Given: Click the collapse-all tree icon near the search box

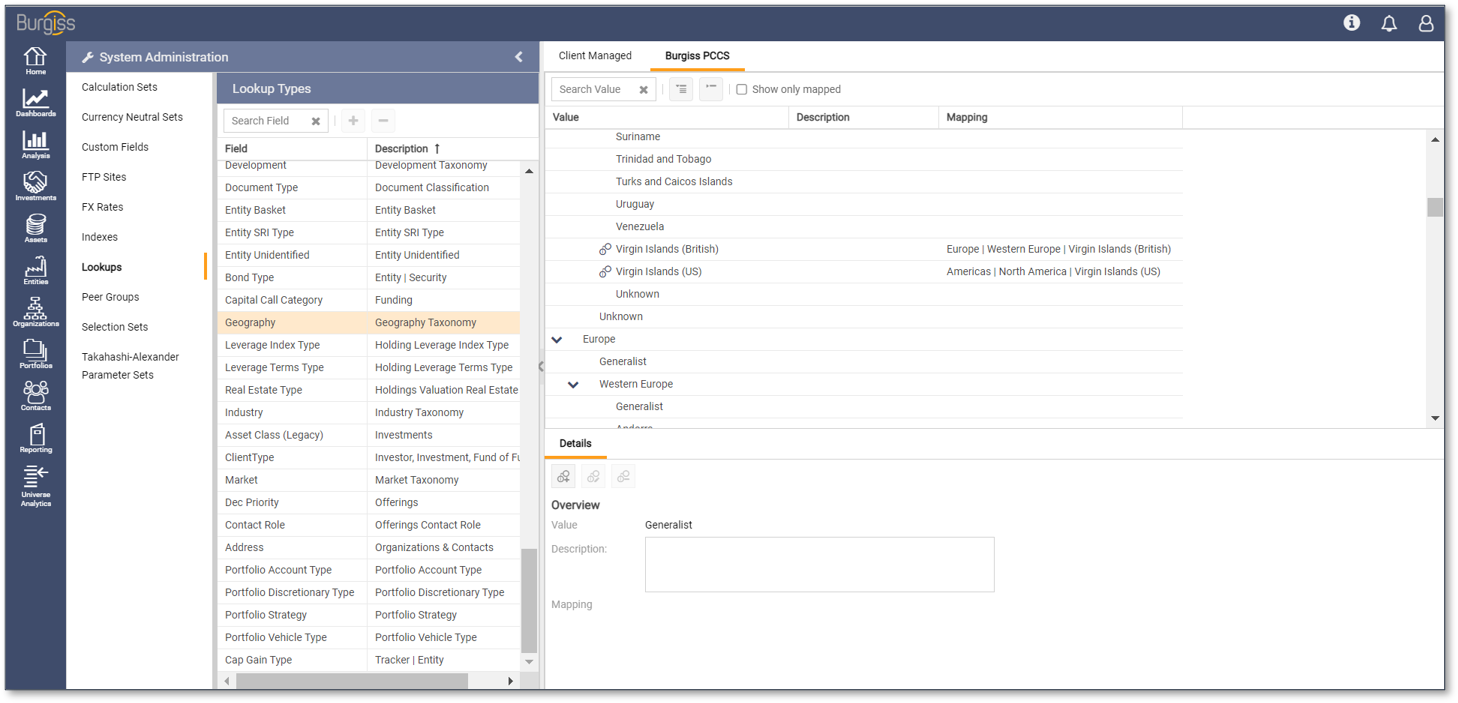Looking at the screenshot, I should coord(710,89).
